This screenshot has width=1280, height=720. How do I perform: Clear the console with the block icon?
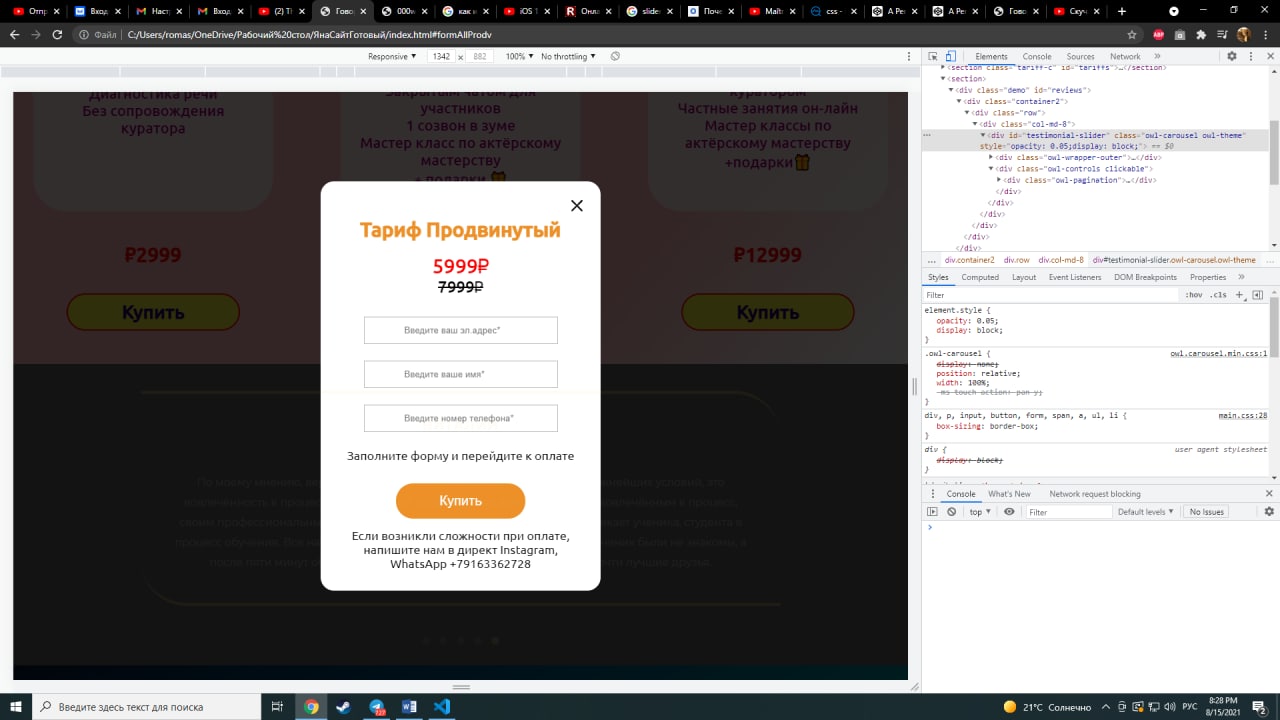click(952, 512)
